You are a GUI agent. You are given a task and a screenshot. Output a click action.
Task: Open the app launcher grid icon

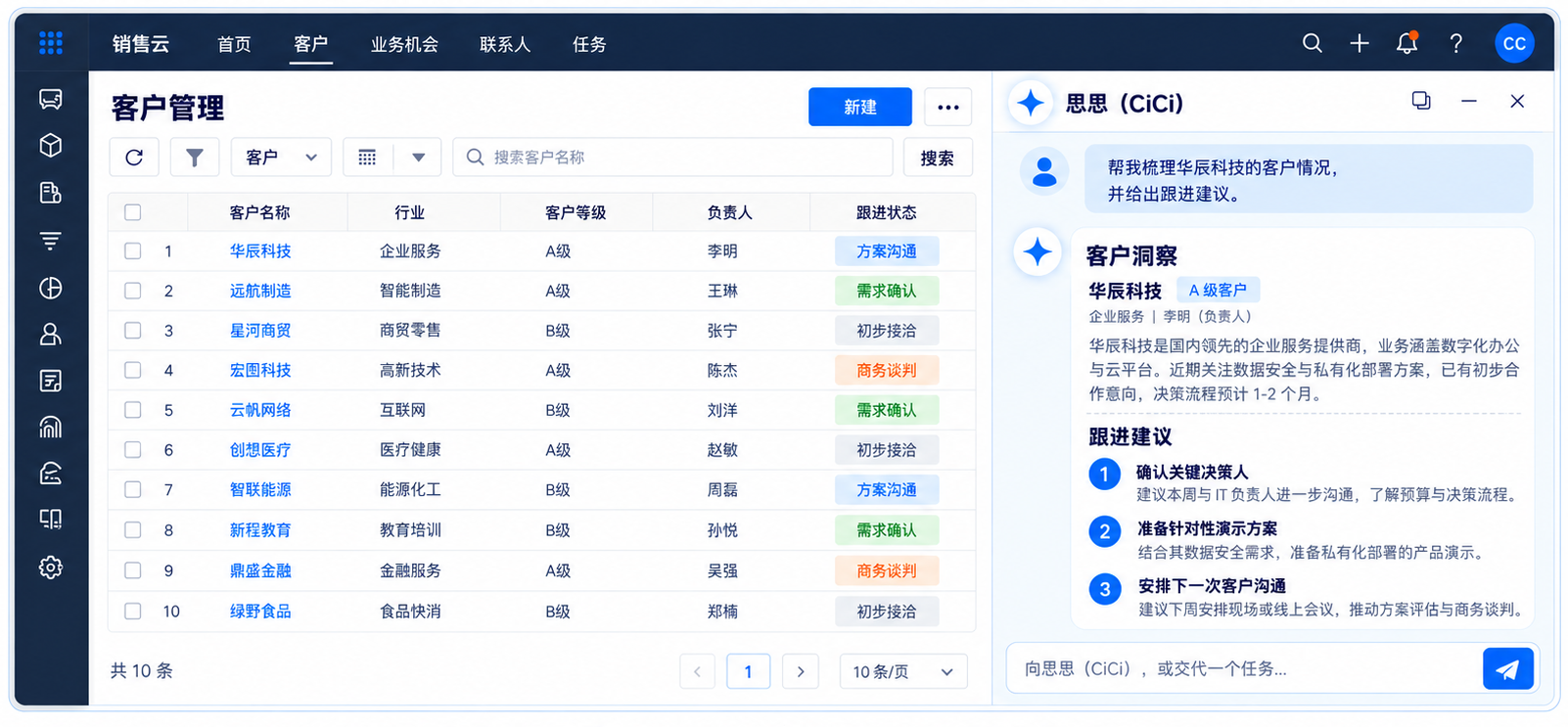51,43
